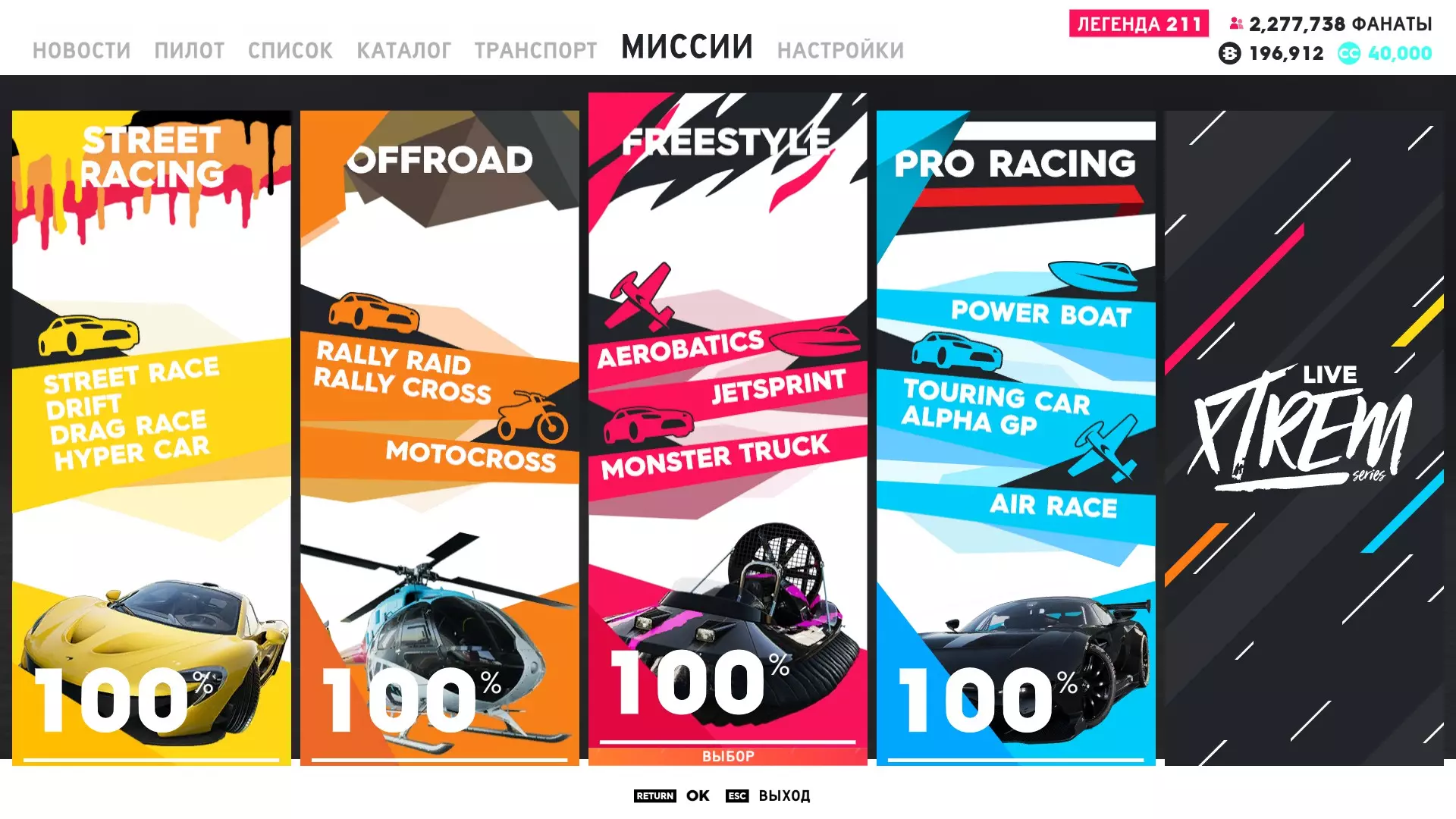Click the orange motocross bike icon
The image size is (1456, 819).
533,417
